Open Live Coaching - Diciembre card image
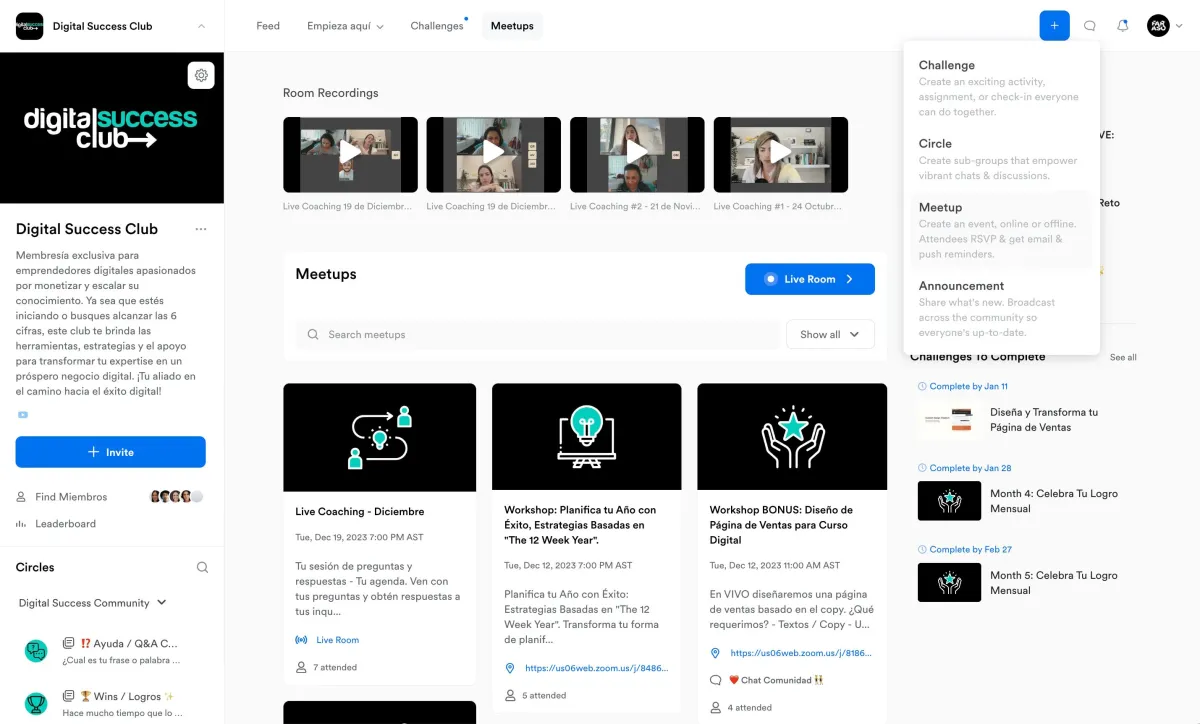The width and height of the screenshot is (1200, 724). click(x=380, y=438)
